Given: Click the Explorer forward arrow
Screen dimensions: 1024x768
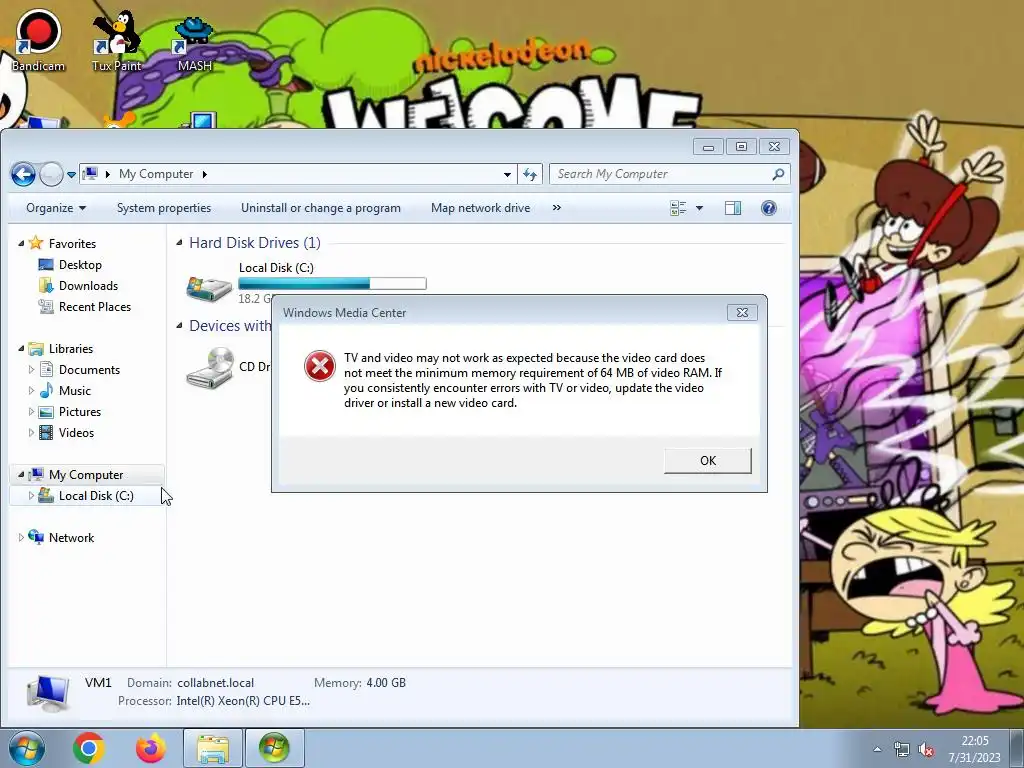Looking at the screenshot, I should tap(51, 174).
